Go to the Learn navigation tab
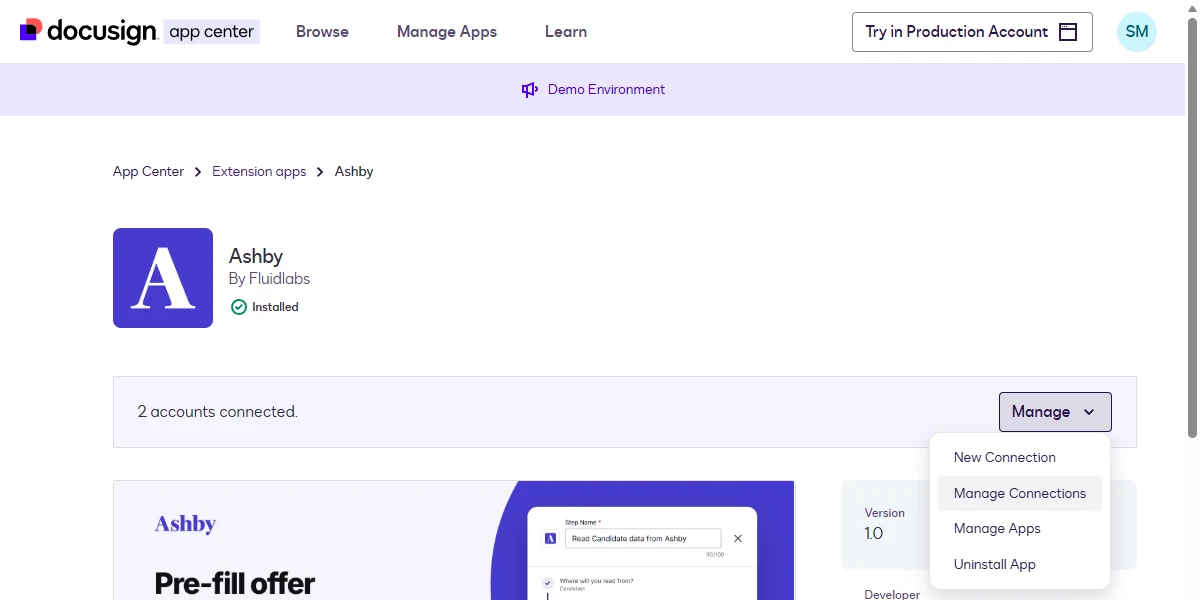 (566, 32)
